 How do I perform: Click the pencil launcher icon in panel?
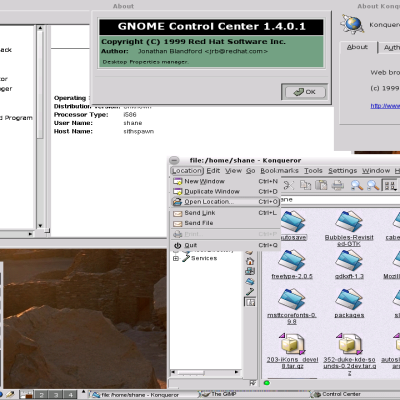(x=10, y=395)
